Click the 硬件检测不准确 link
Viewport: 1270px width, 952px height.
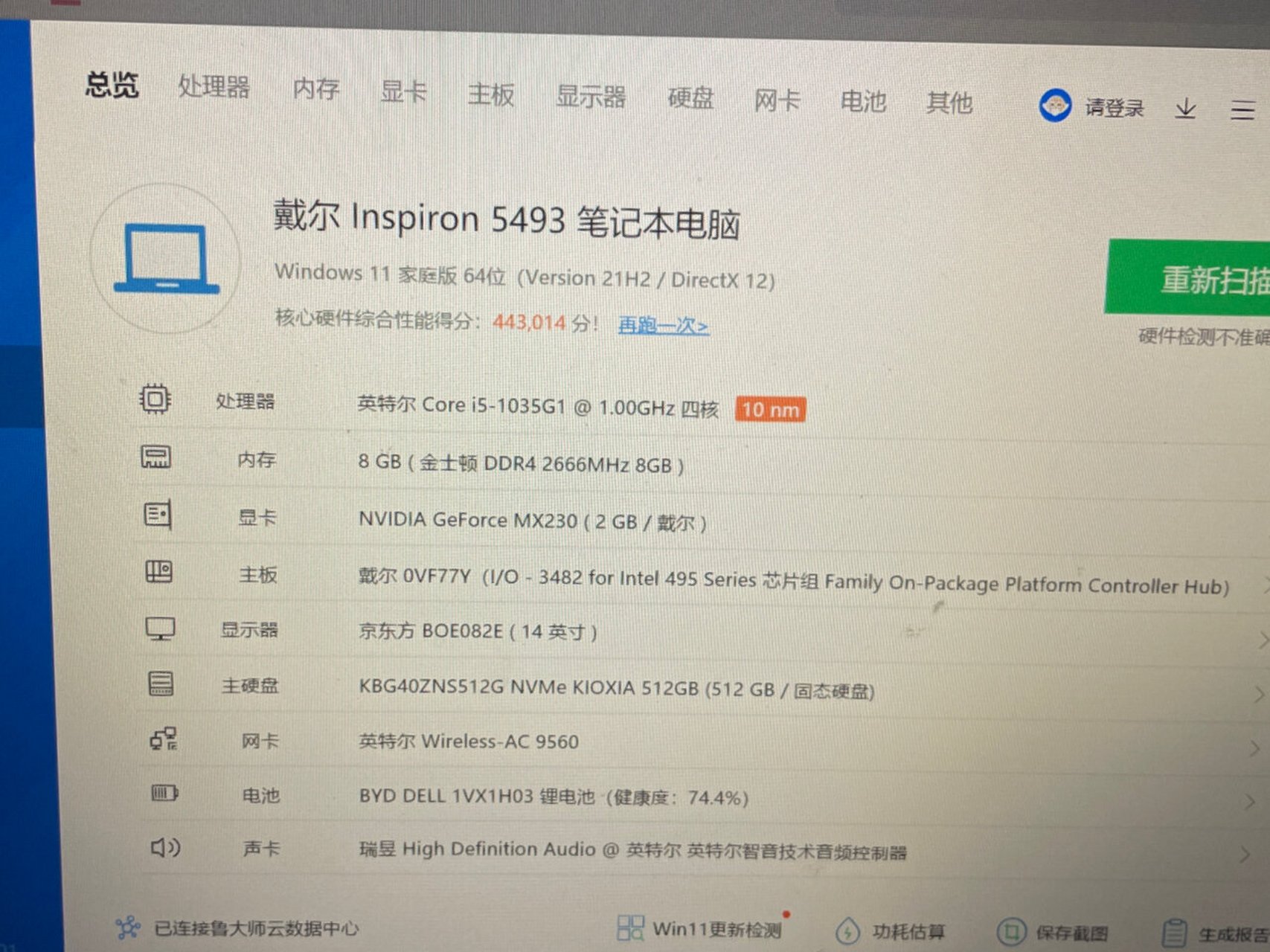[x=1204, y=337]
